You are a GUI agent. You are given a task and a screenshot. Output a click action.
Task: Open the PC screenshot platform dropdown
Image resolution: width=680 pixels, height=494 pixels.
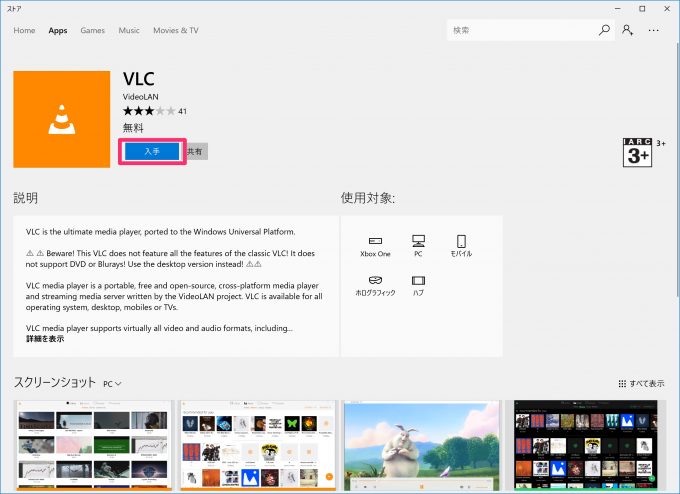112,384
